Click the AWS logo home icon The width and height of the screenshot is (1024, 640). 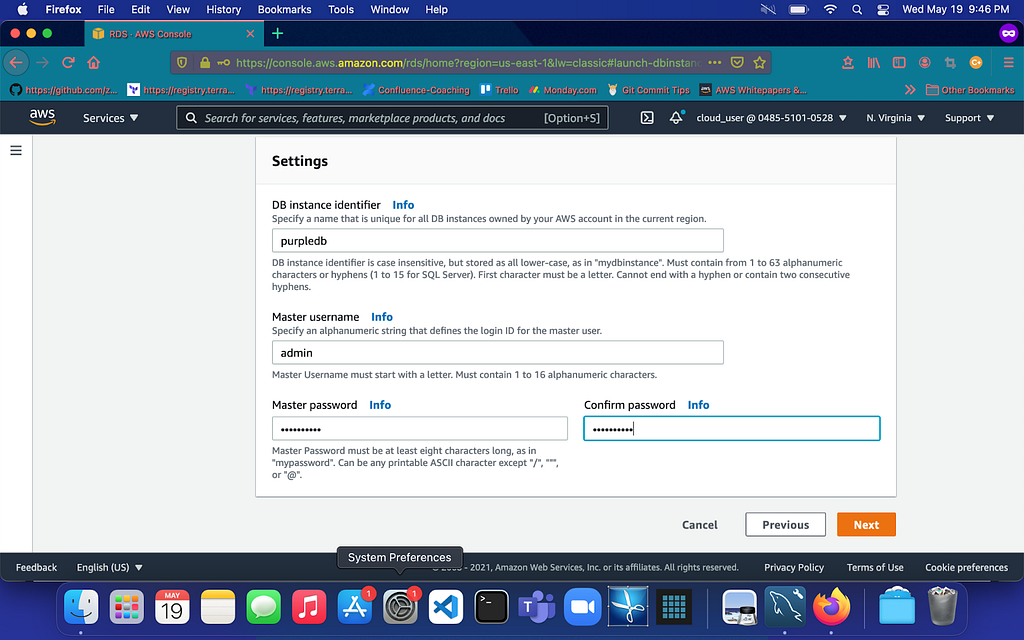(42, 118)
